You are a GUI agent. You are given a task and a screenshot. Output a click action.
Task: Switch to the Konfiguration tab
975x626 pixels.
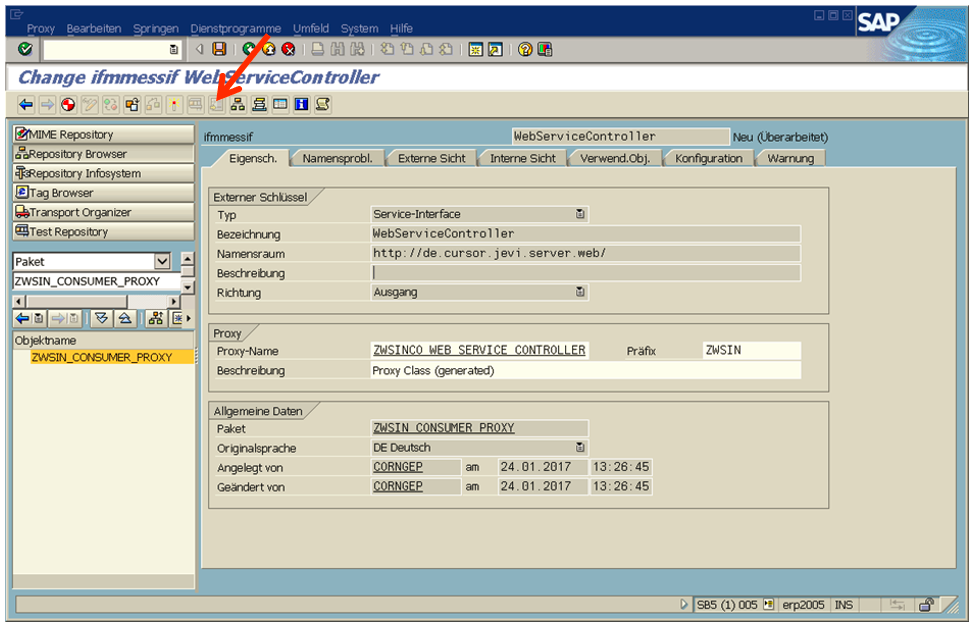708,158
